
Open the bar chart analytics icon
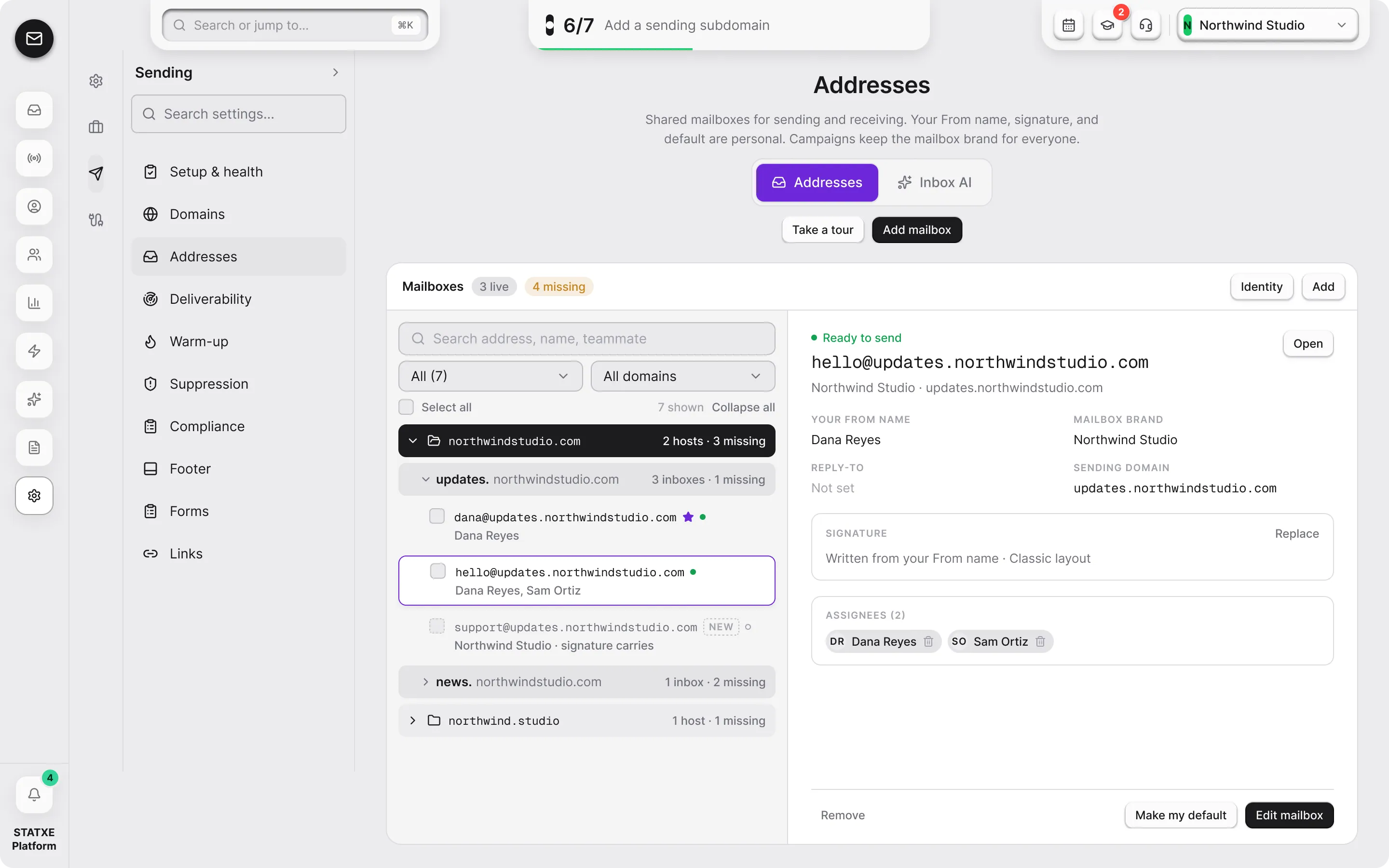tap(34, 302)
